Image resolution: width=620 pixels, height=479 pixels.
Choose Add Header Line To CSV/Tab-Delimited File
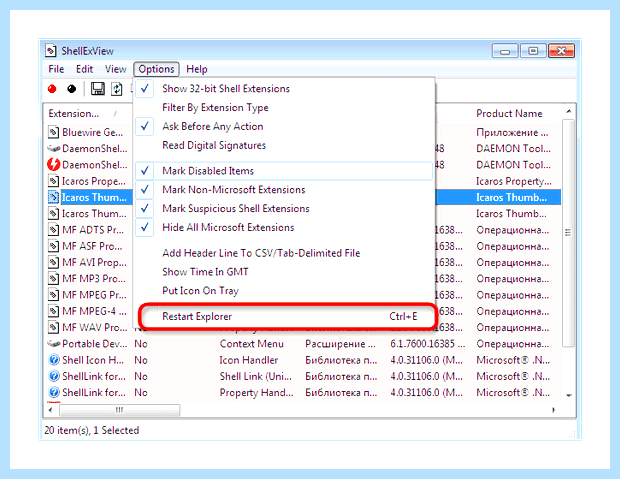(284, 253)
